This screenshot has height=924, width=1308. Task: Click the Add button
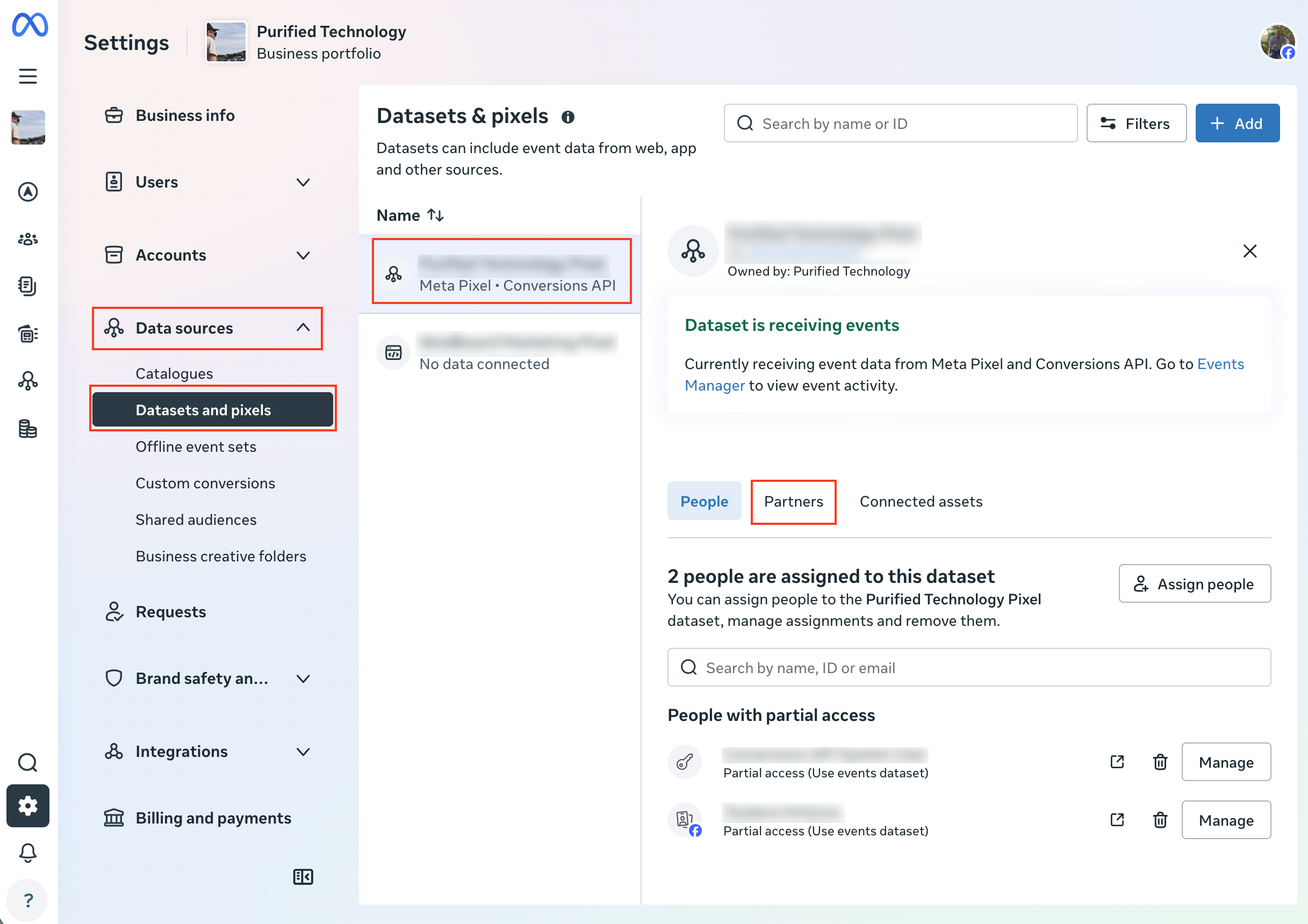(x=1237, y=123)
